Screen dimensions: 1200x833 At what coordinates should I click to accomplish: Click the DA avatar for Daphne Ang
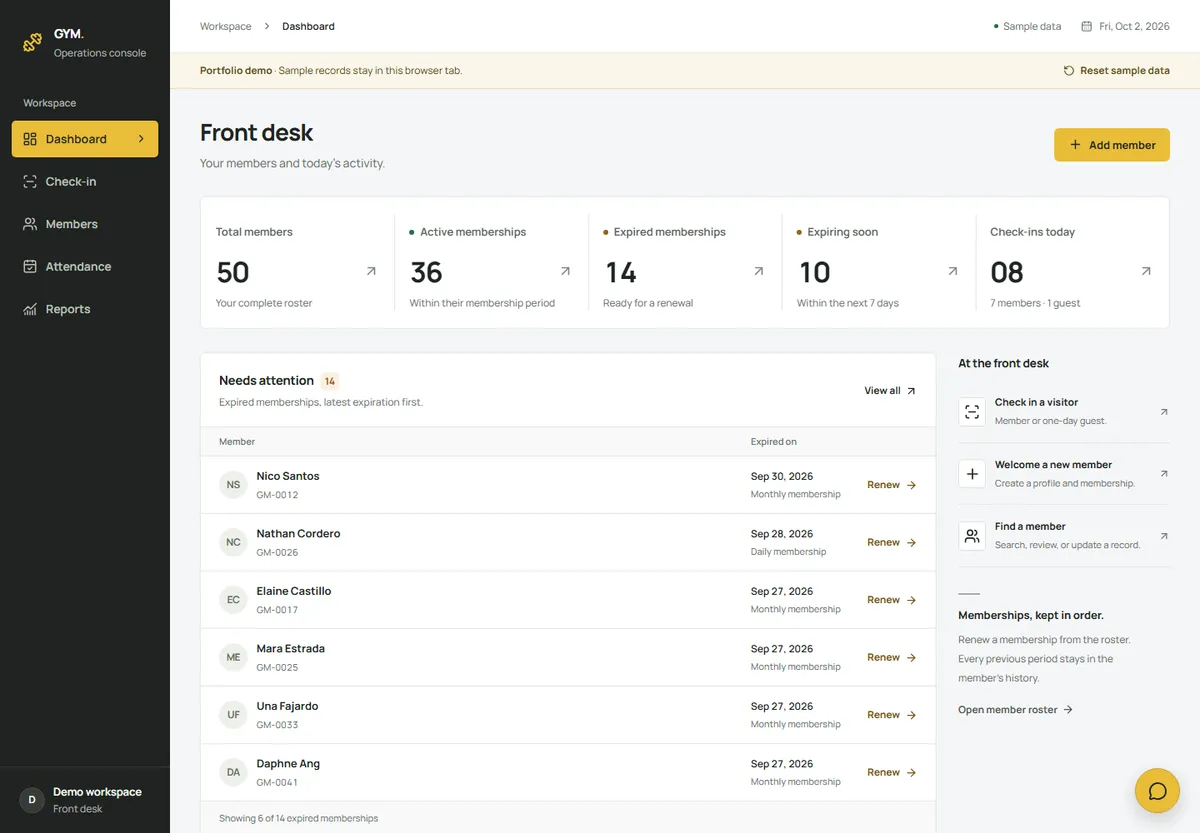coord(233,772)
